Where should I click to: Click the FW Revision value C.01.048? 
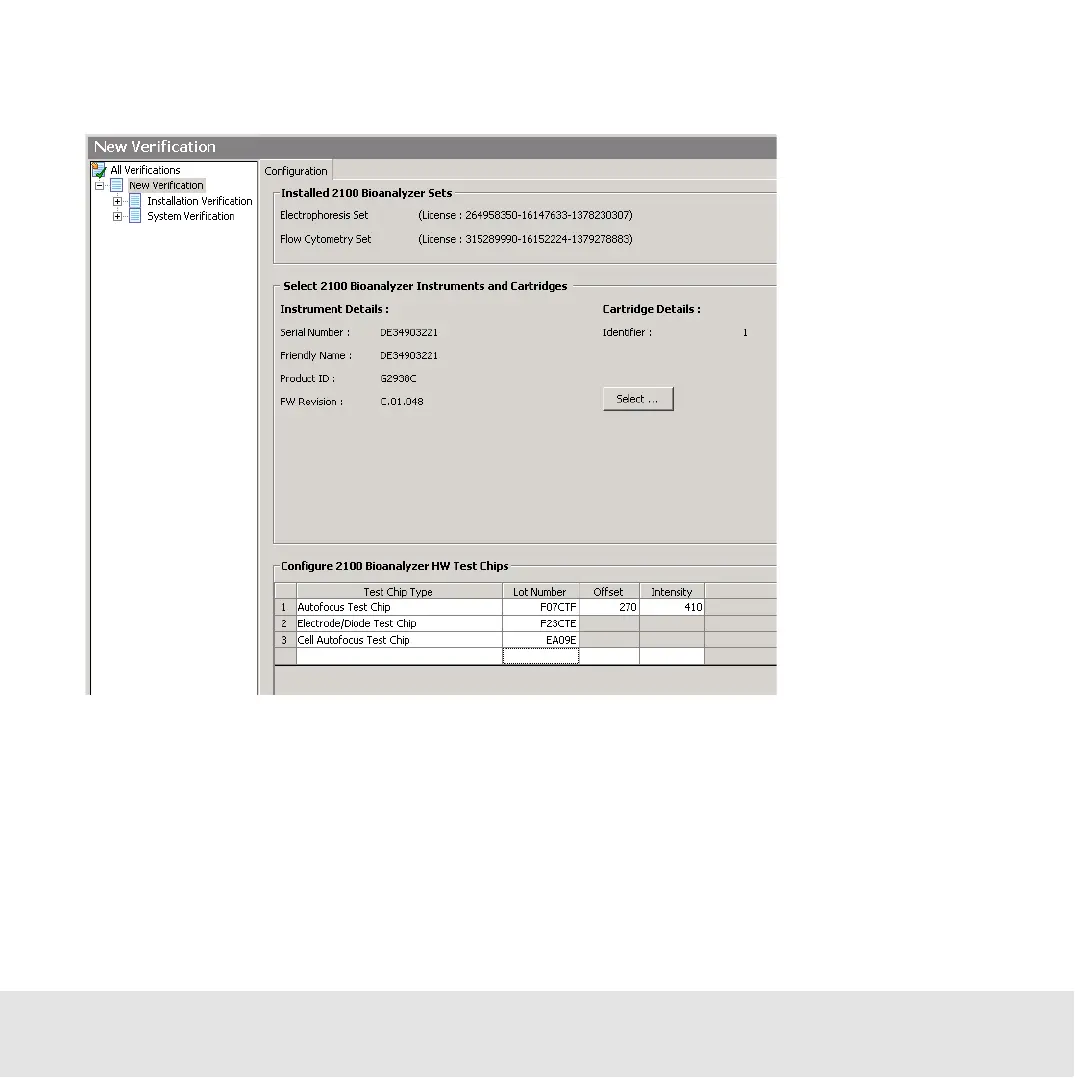click(x=402, y=402)
